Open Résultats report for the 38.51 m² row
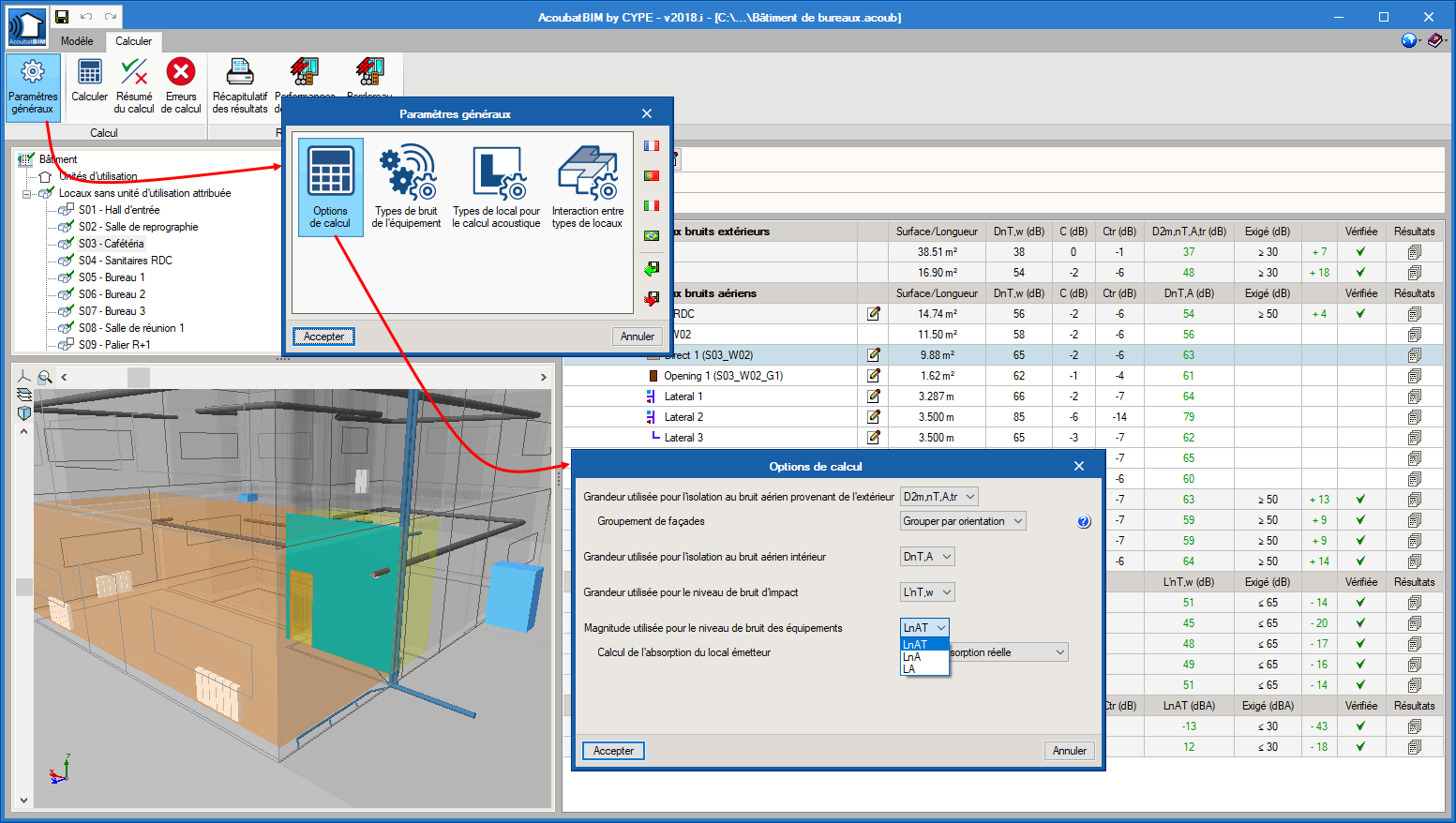 [1414, 252]
